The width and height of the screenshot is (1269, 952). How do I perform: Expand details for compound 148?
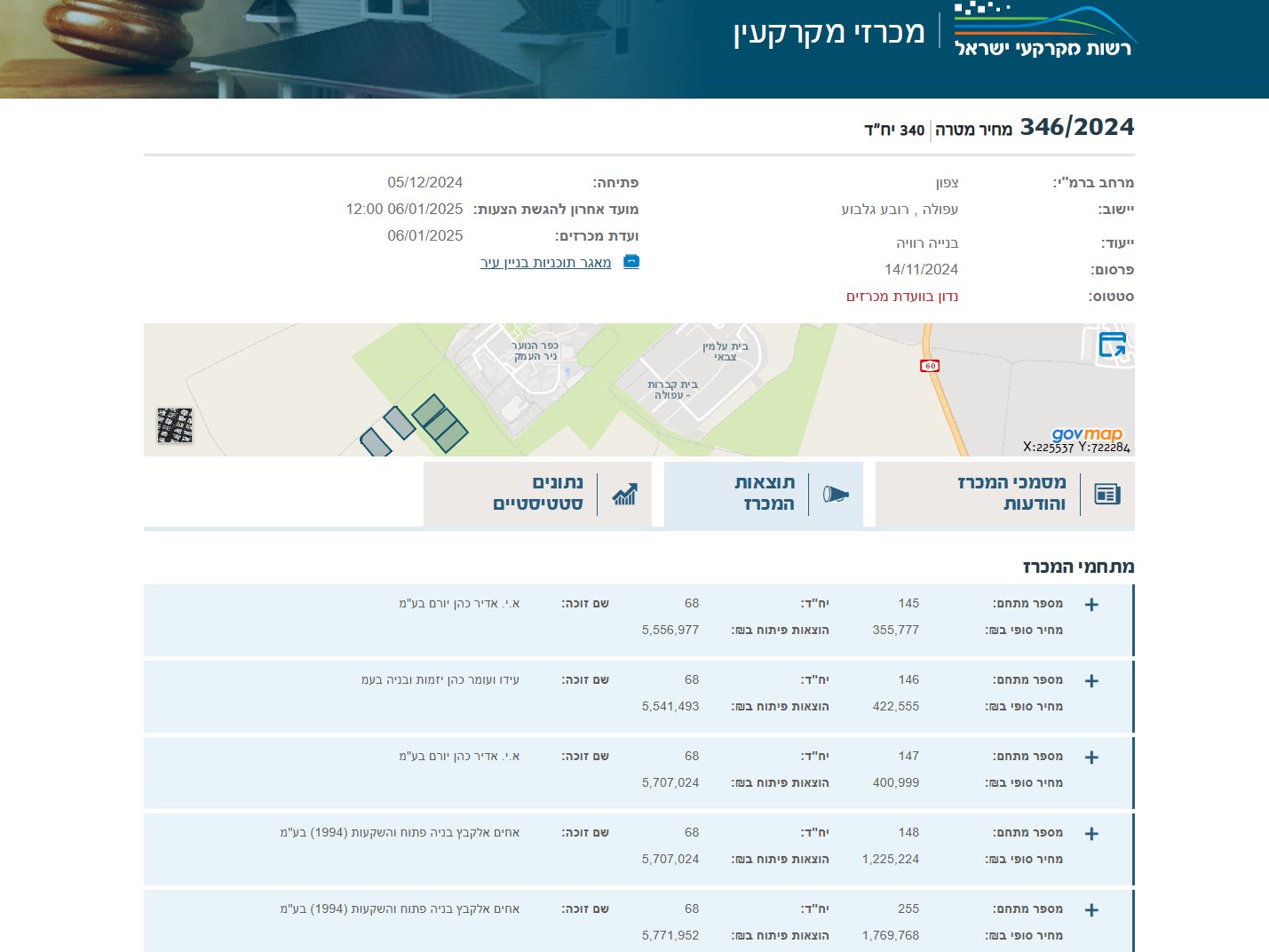point(1091,833)
